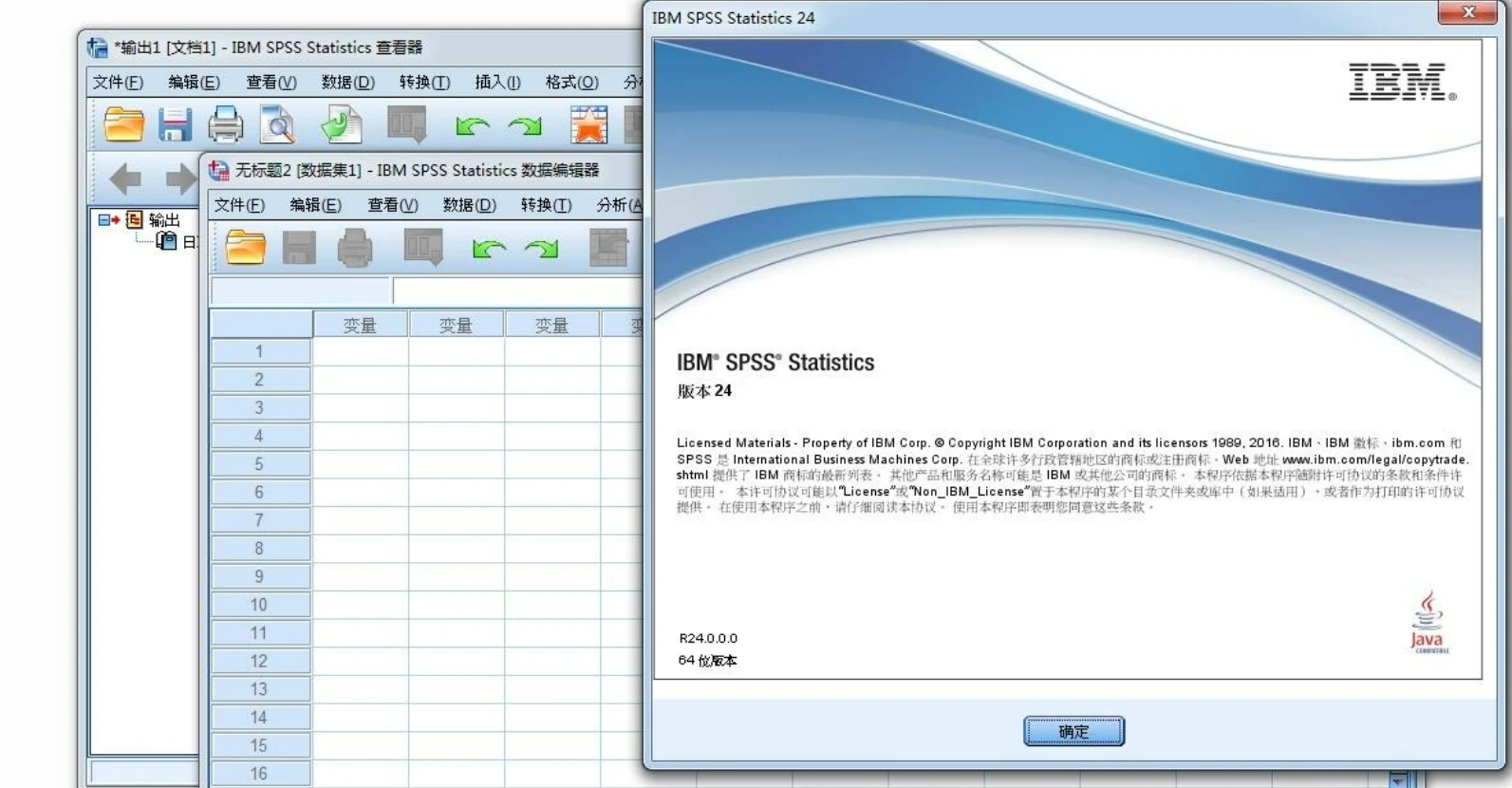
Task: Open 文件(F) menu in Viewer window
Action: 118,83
